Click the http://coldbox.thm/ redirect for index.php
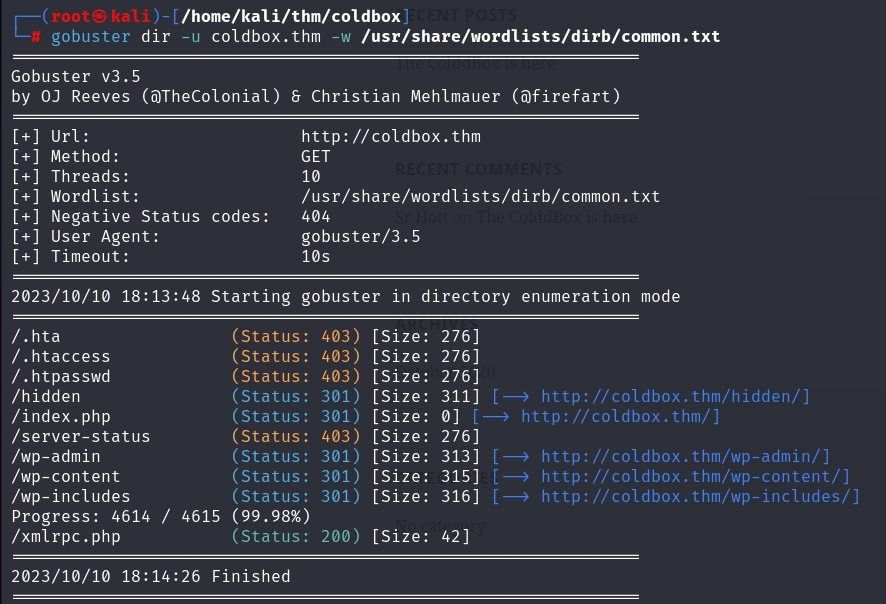886x604 pixels. 620,417
